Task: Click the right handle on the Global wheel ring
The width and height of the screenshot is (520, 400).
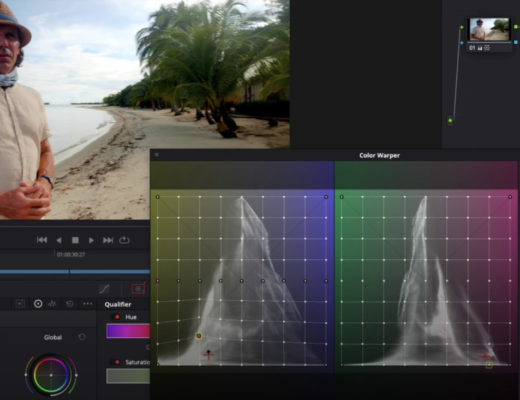Action: [x=76, y=375]
